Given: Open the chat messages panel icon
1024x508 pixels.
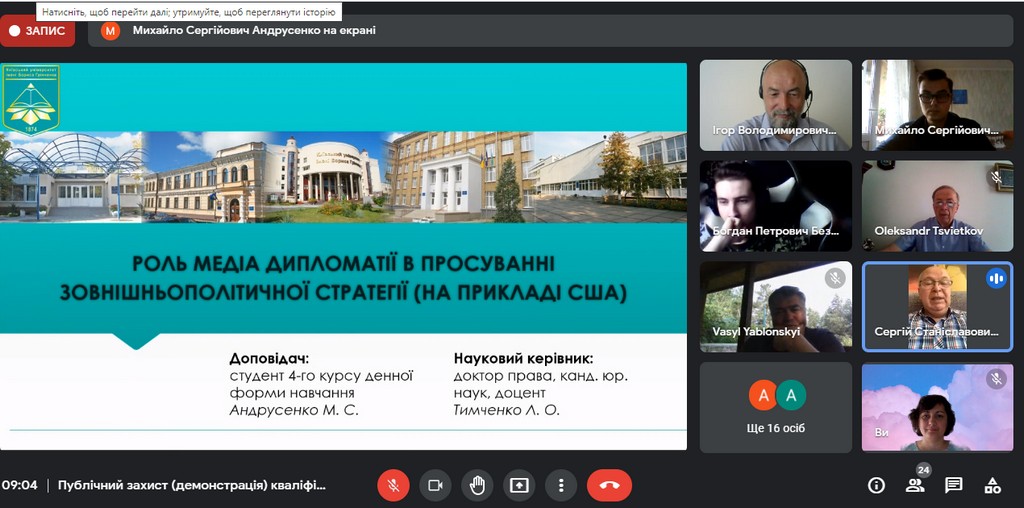Looking at the screenshot, I should (x=954, y=485).
